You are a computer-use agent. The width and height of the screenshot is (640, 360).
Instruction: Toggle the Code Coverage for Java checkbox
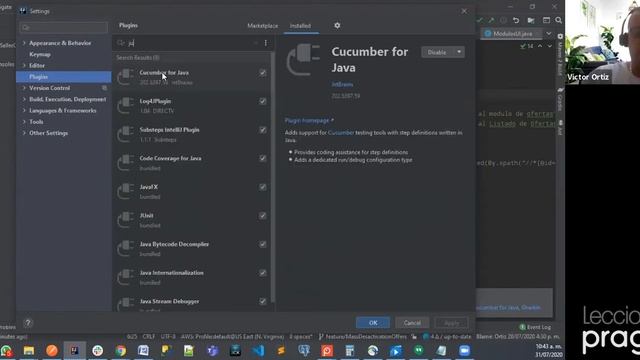[262, 158]
